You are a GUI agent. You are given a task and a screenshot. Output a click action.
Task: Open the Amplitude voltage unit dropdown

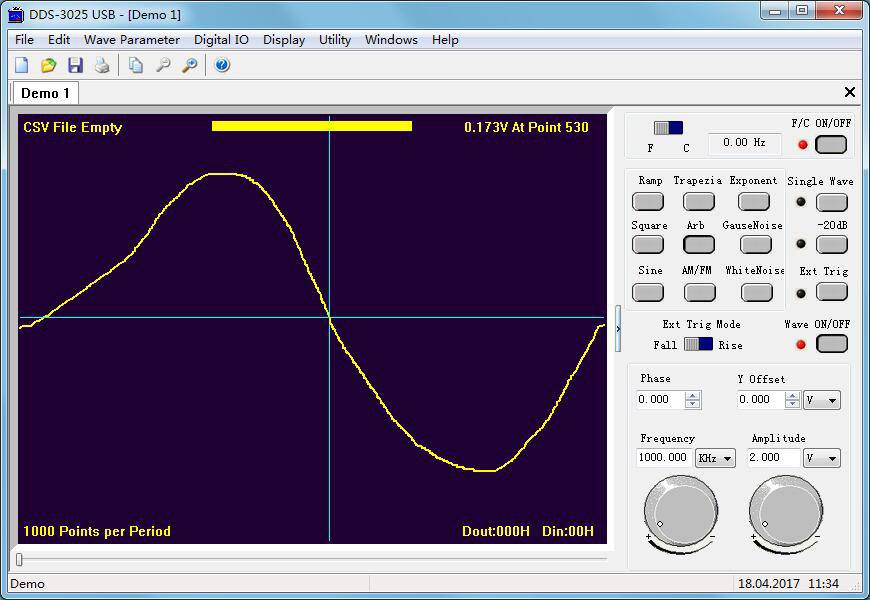(821, 458)
